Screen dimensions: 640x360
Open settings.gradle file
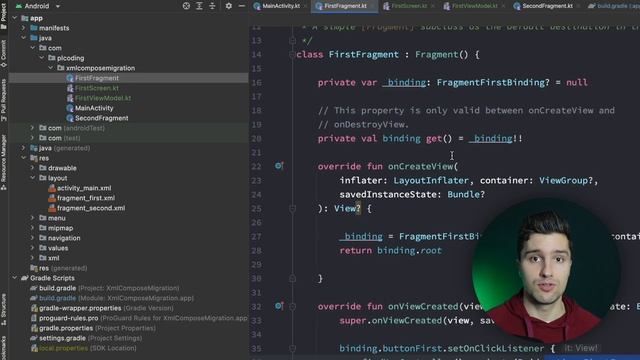click(x=87, y=338)
